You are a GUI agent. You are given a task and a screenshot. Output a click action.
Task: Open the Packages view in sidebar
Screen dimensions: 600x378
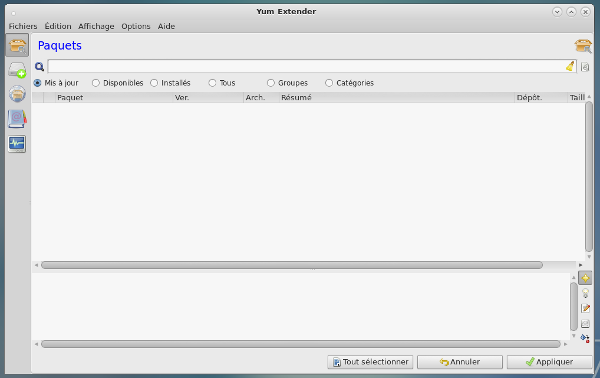tap(17, 46)
